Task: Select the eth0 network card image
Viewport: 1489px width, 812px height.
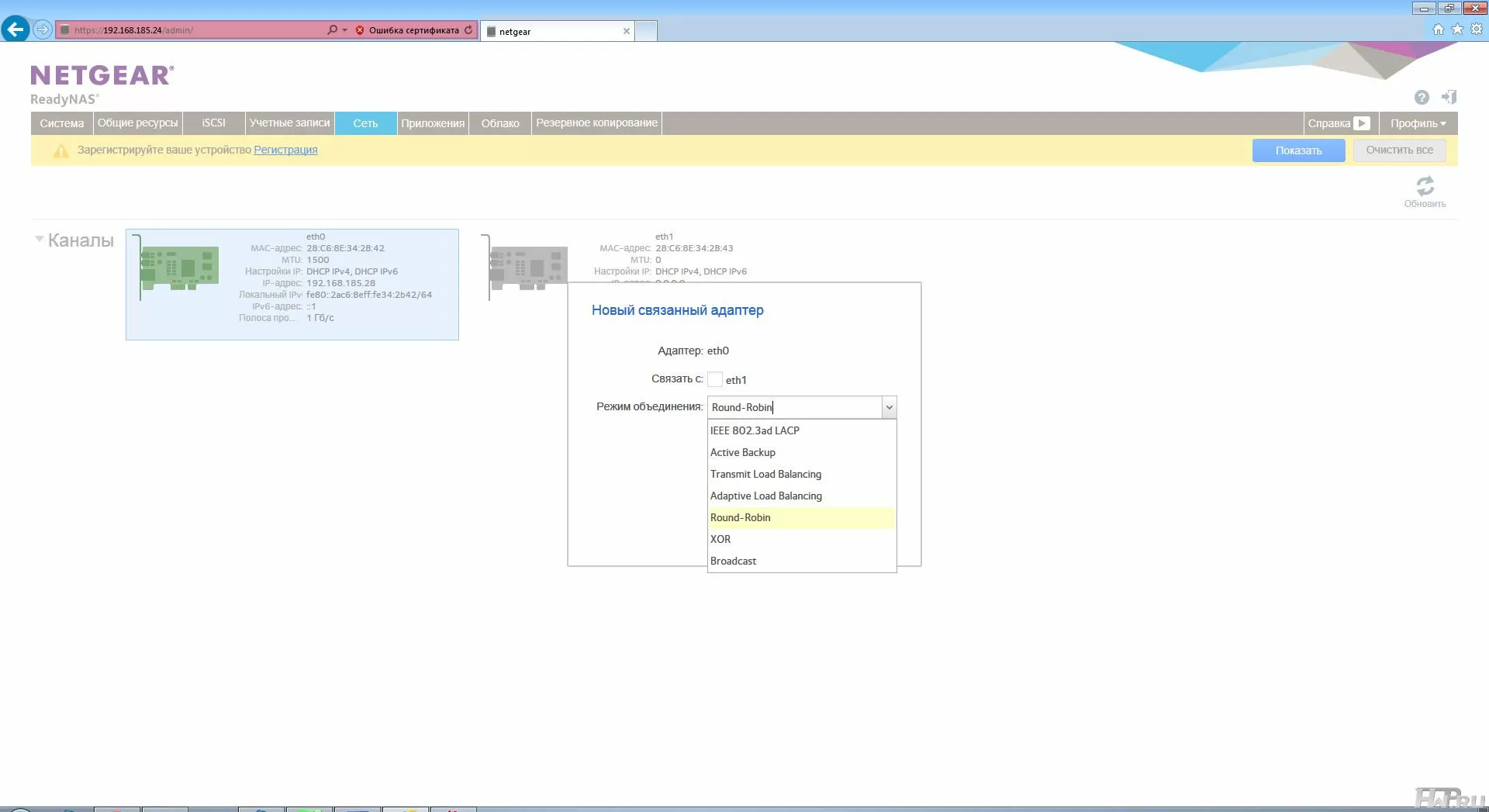Action: click(179, 268)
